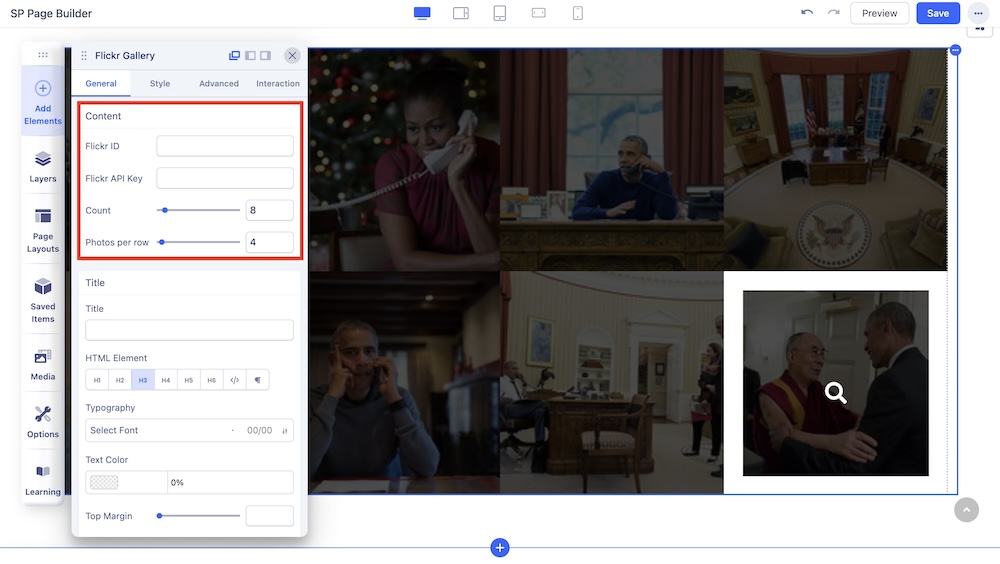The image size is (1000, 564).
Task: Switch to the Advanced tab
Action: (218, 84)
